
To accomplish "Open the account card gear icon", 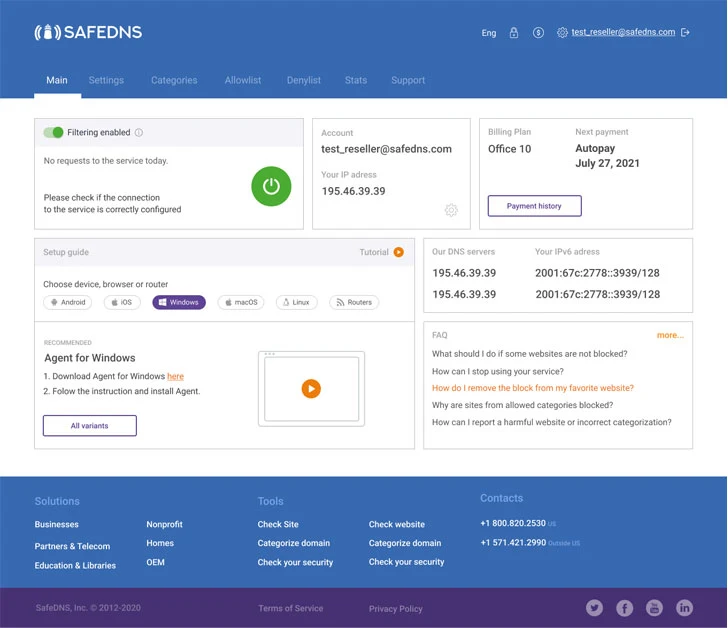I will click(451, 210).
